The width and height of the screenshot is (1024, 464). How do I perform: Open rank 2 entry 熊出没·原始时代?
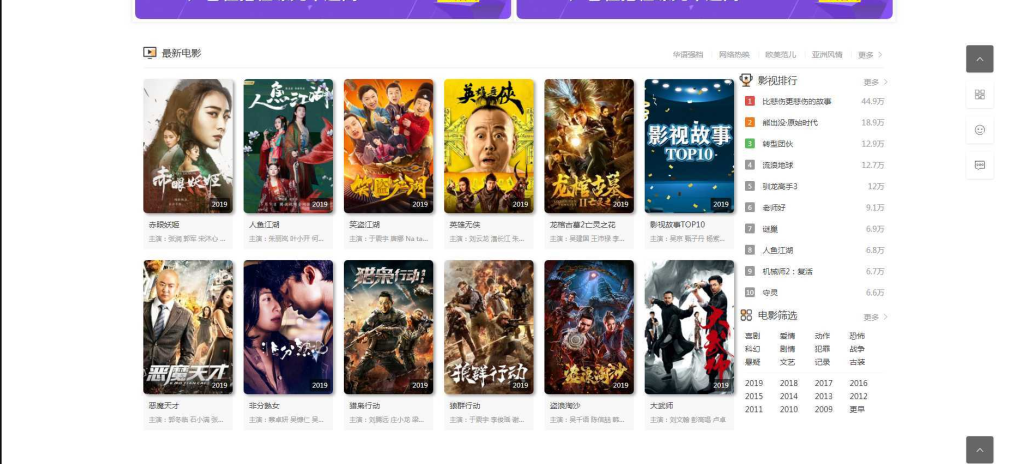click(790, 123)
